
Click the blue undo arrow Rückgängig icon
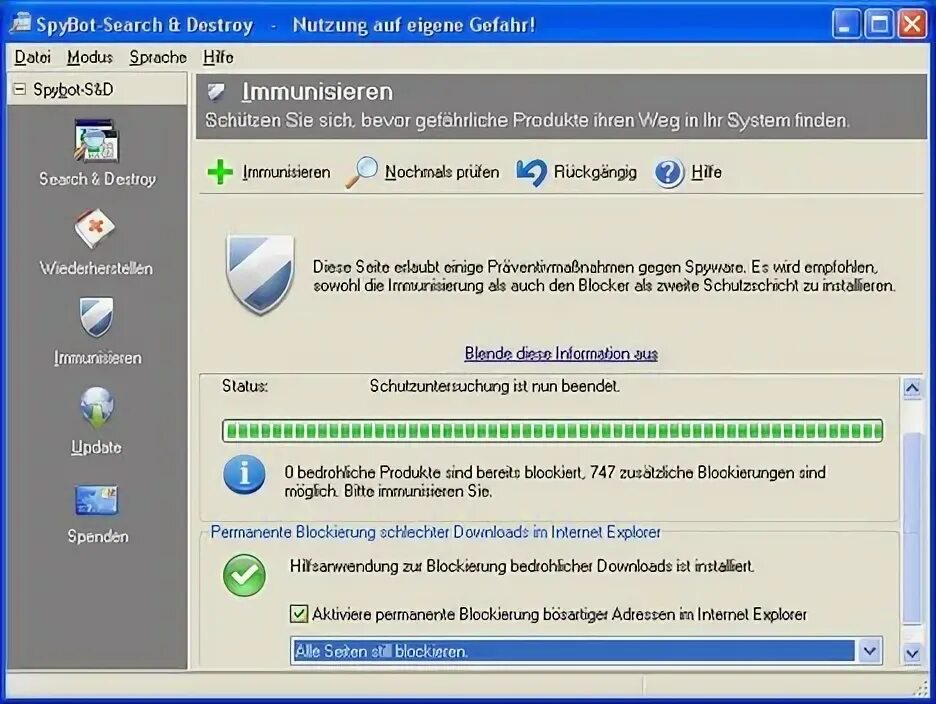(531, 173)
